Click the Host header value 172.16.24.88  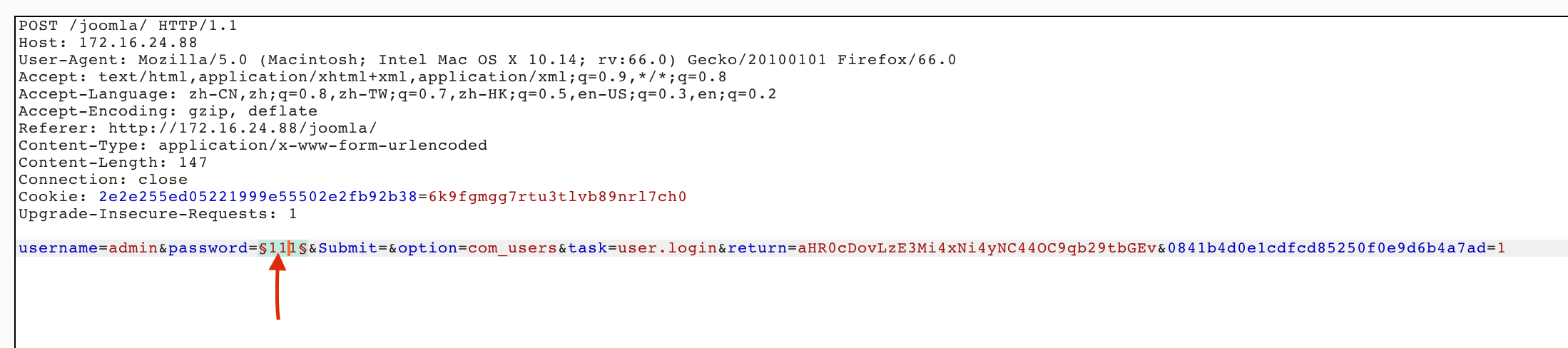click(x=138, y=43)
